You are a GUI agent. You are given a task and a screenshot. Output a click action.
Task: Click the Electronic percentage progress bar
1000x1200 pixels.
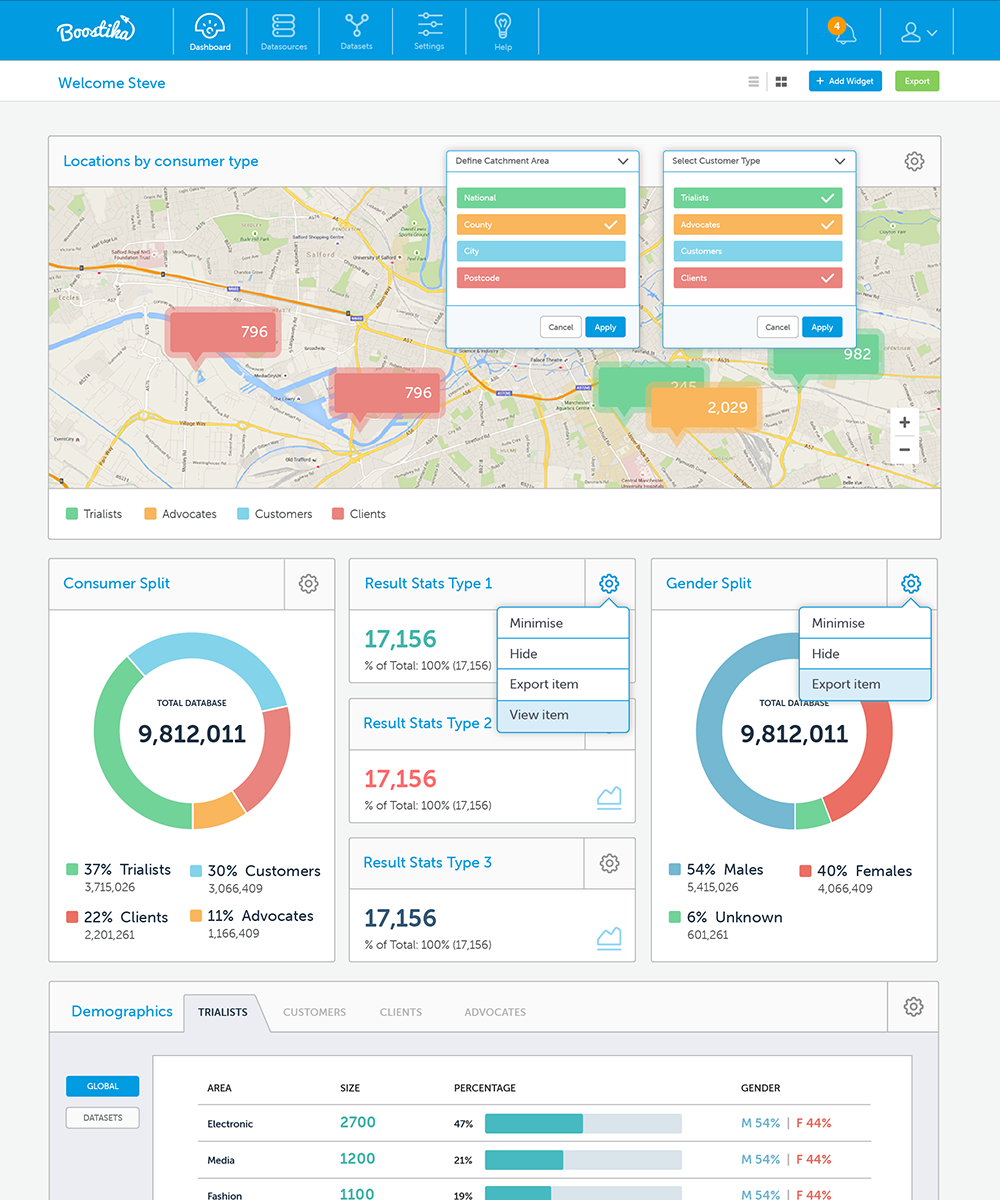(x=583, y=1124)
